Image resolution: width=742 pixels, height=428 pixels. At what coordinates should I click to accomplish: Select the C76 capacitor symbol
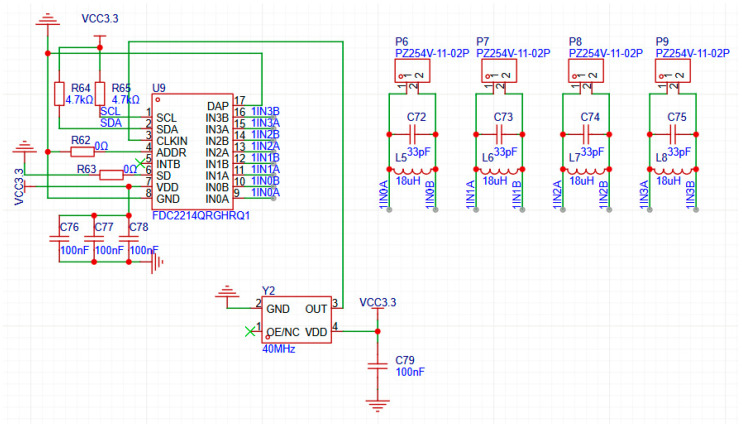tap(59, 238)
